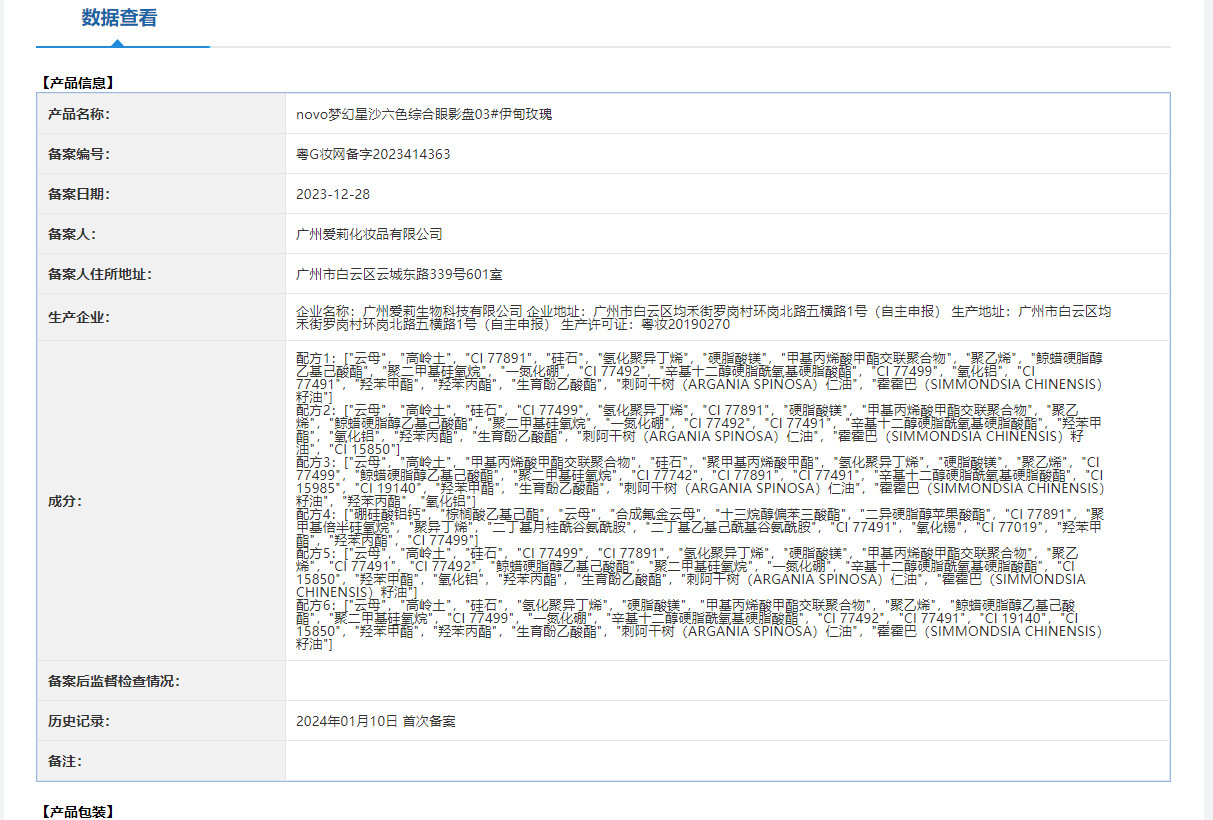Click the 【产品包装】 section heading
This screenshot has width=1213, height=820.
[79, 811]
